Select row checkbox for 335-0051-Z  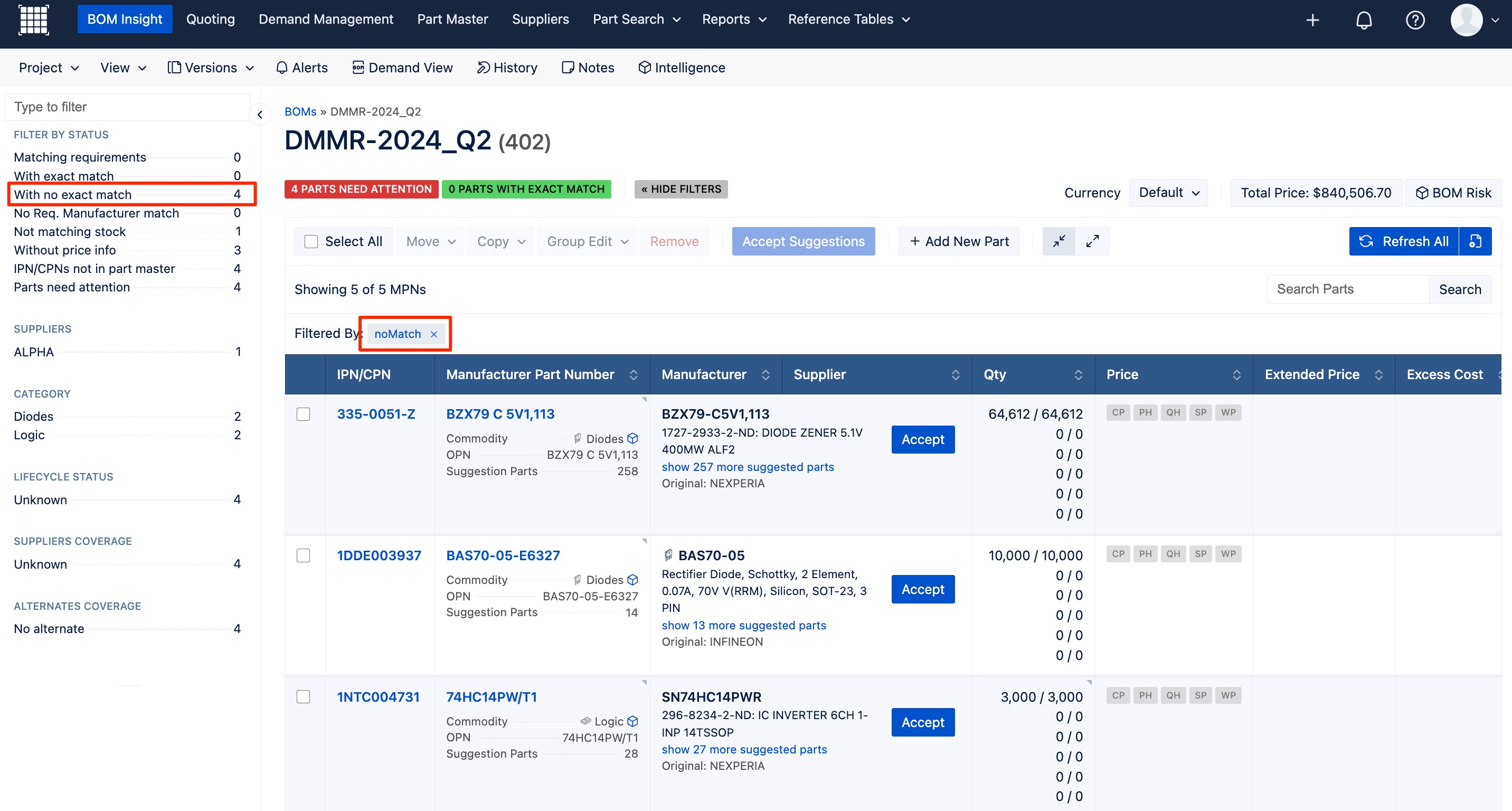click(304, 414)
